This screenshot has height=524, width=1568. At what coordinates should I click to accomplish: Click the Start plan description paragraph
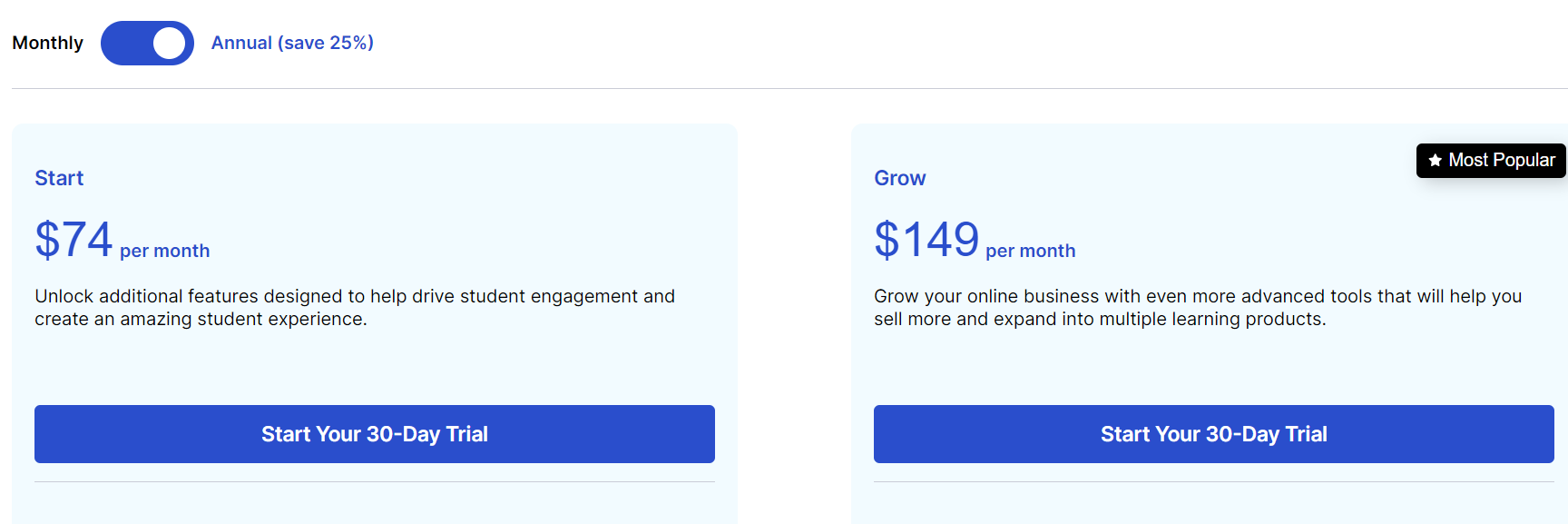pos(354,307)
